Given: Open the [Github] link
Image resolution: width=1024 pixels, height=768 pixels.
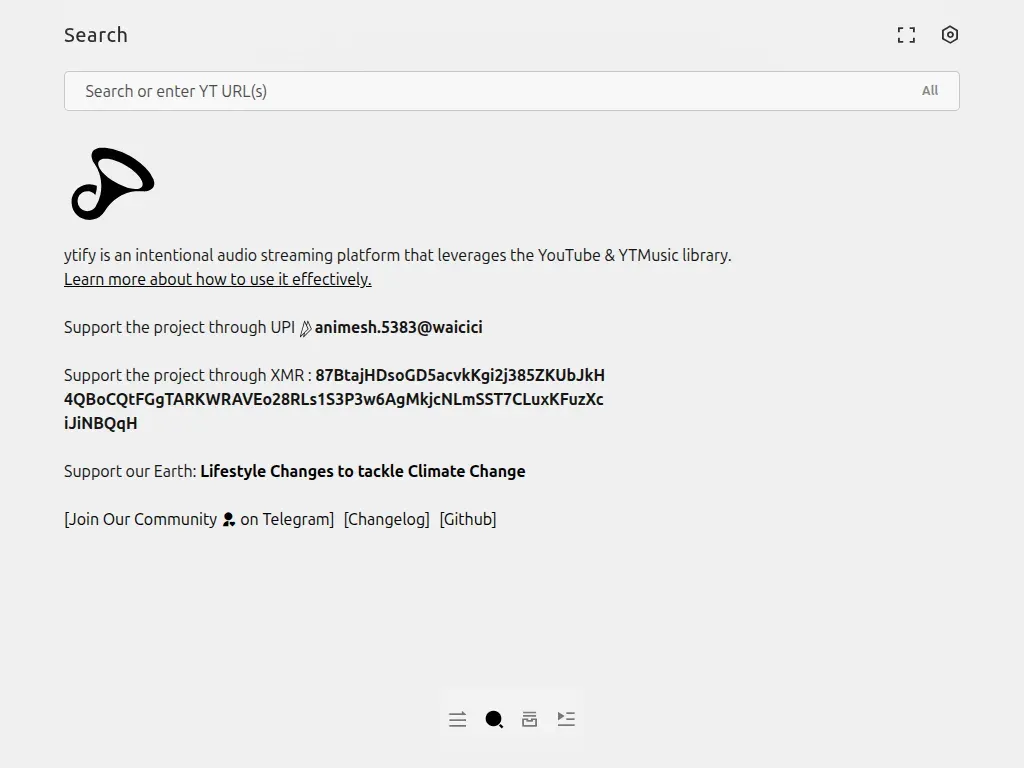Looking at the screenshot, I should coord(468,519).
